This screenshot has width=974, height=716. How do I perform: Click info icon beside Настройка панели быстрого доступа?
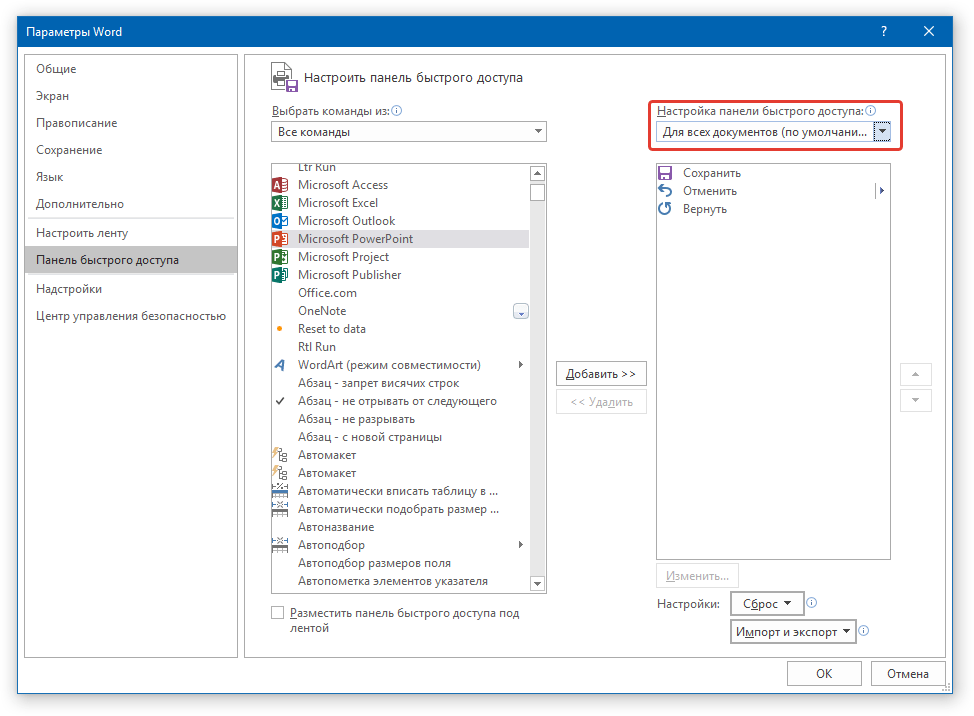pyautogui.click(x=871, y=111)
